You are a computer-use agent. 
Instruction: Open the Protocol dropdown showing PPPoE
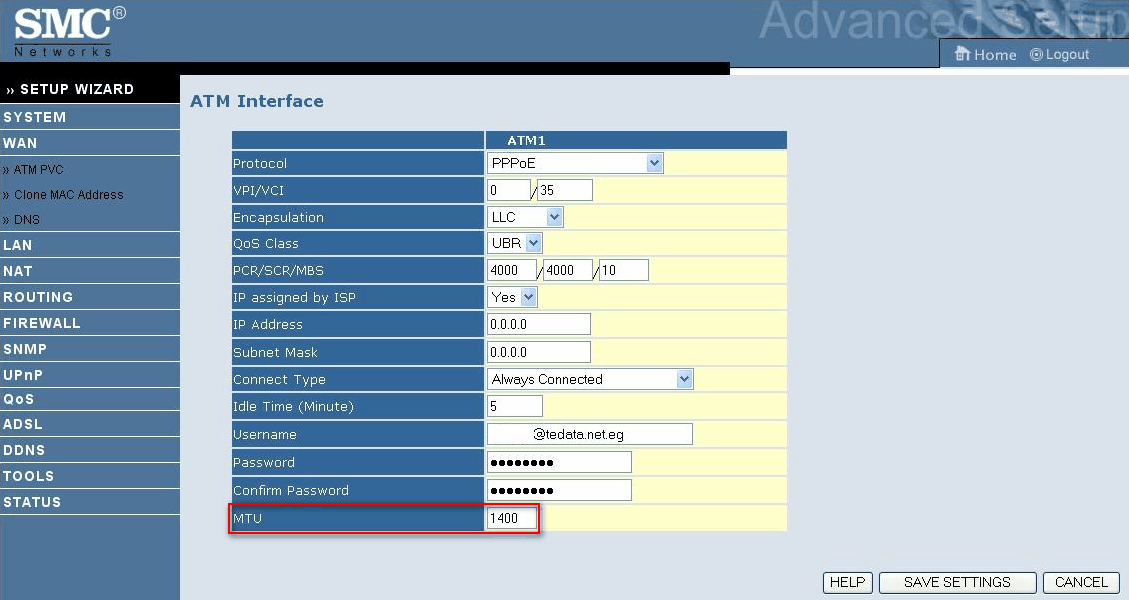point(575,163)
